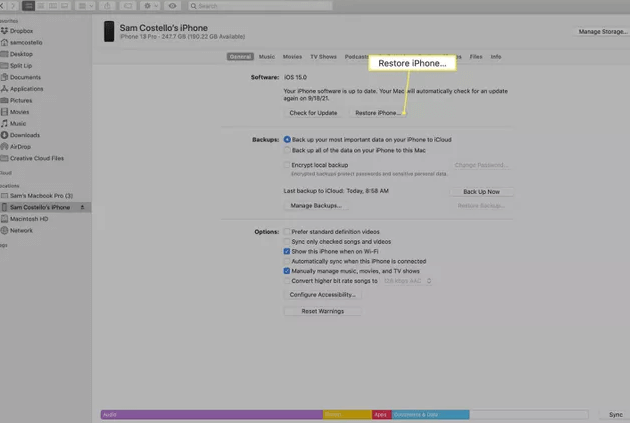Switch Finder to gallery view
The height and width of the screenshot is (423, 630).
[65, 6]
